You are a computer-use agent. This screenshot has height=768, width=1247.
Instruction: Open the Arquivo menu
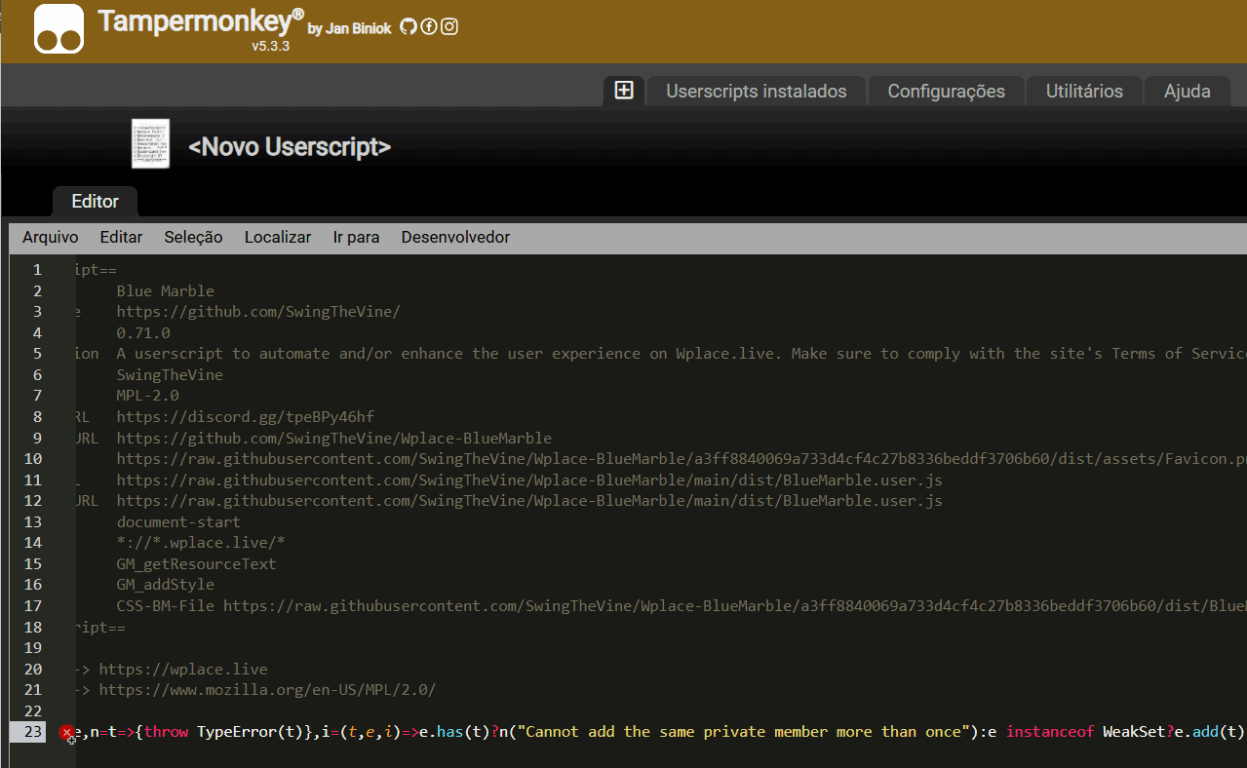pyautogui.click(x=50, y=237)
